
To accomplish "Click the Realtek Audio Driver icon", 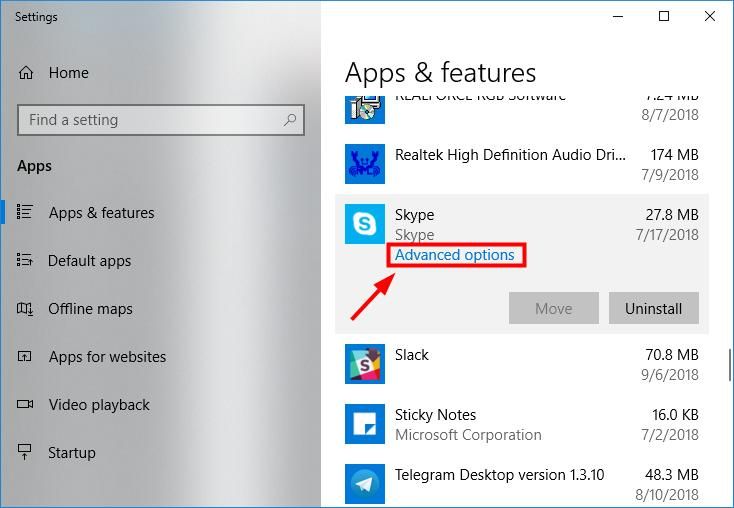I will tap(365, 164).
